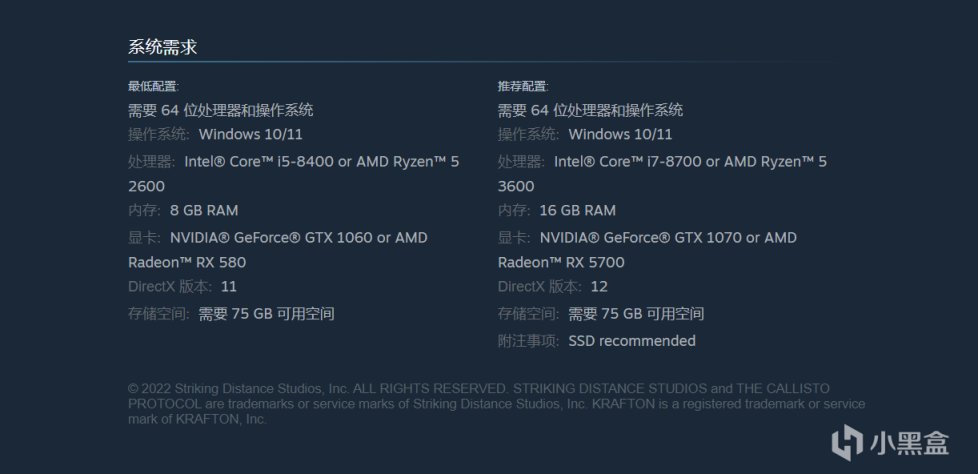Click the 系统需求 section heading
Image resolution: width=978 pixels, height=474 pixels.
pos(161,48)
